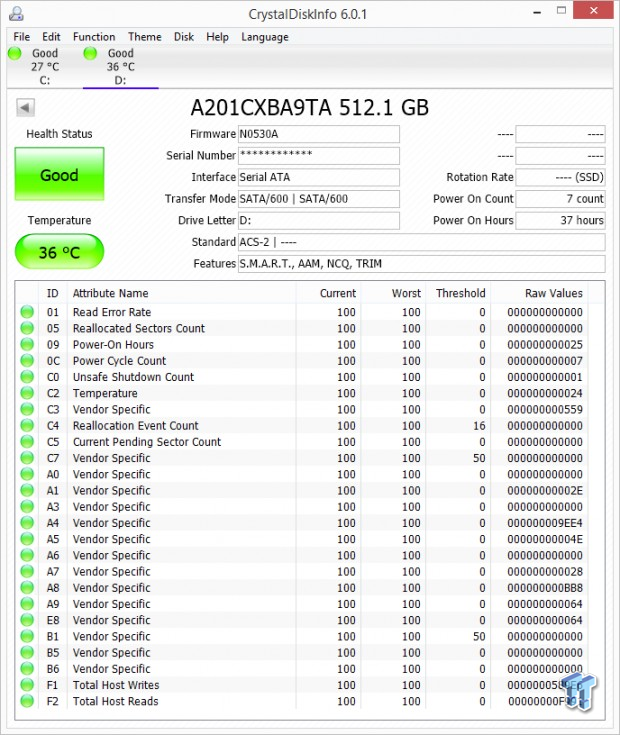This screenshot has height=735, width=620.
Task: Click raw value 000000009EE4 in A4 row
Action: (545, 523)
